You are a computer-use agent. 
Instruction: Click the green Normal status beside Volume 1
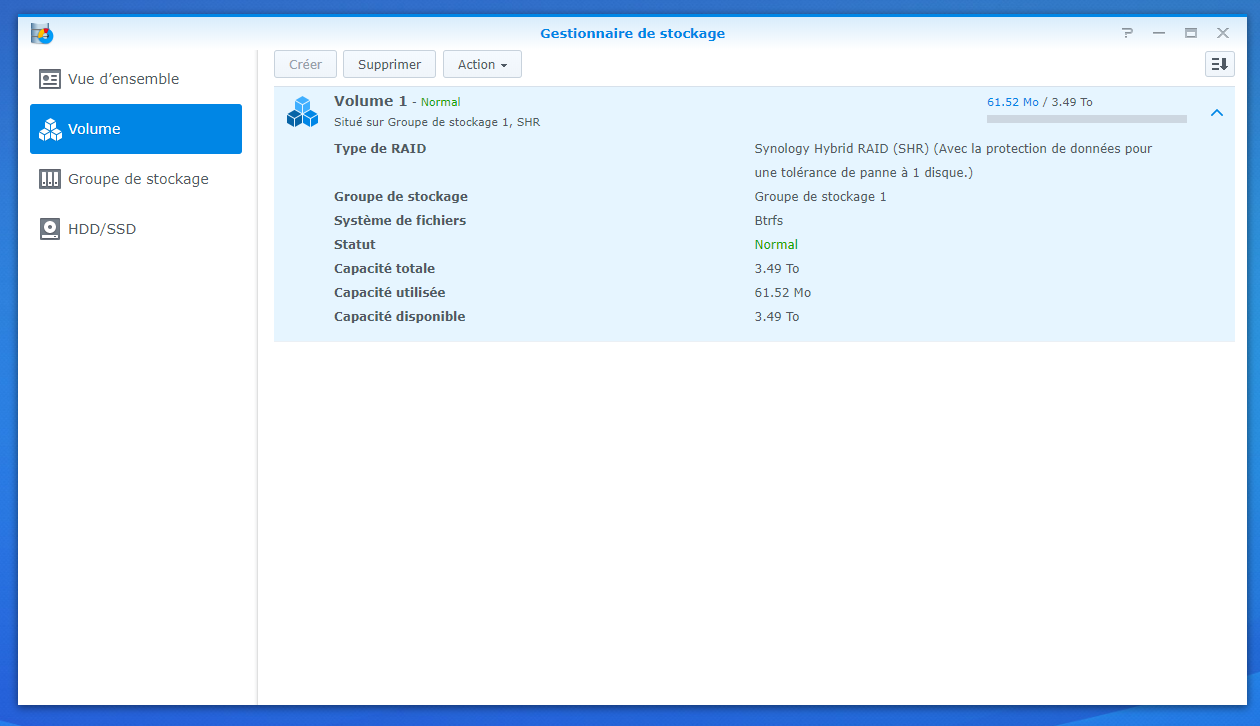(x=440, y=102)
